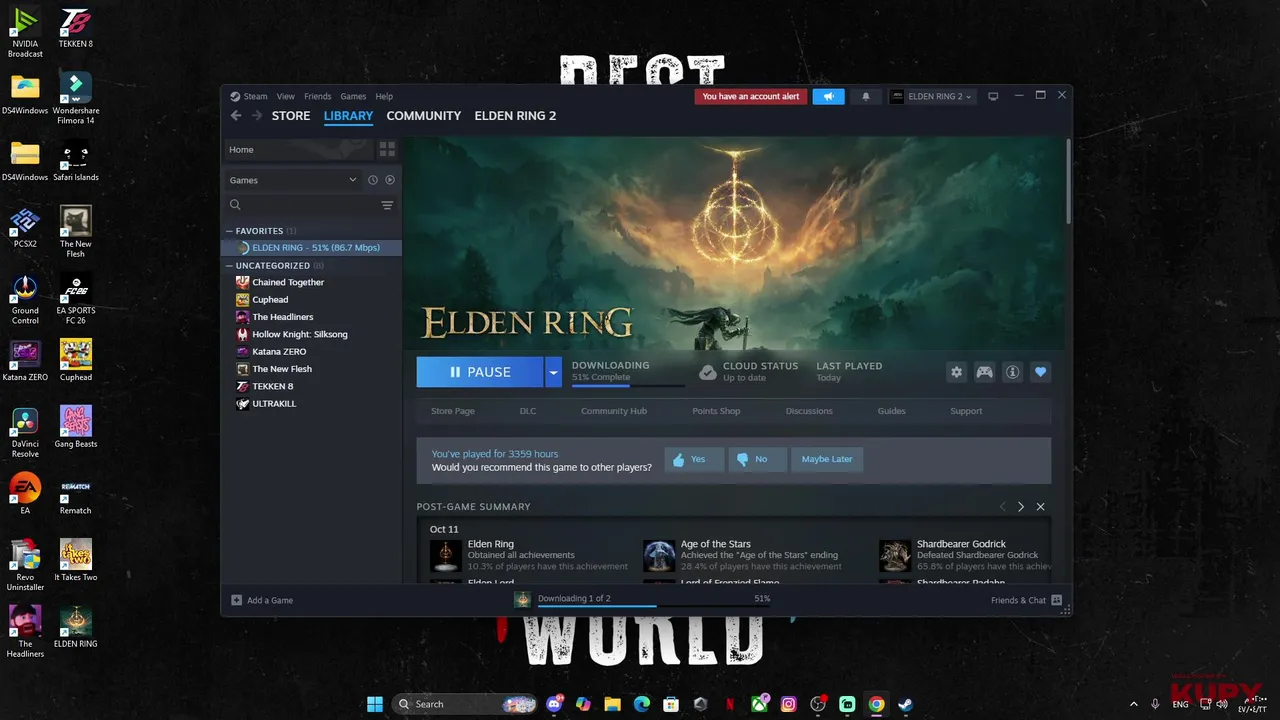The image size is (1280, 720).
Task: Open the library Home button
Action: click(x=298, y=150)
